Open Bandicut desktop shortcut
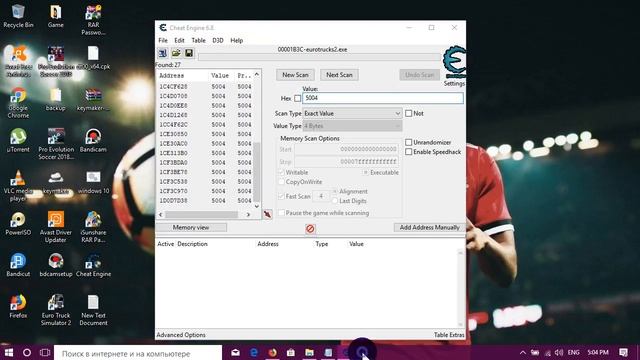The width and height of the screenshot is (640, 360). (18, 265)
